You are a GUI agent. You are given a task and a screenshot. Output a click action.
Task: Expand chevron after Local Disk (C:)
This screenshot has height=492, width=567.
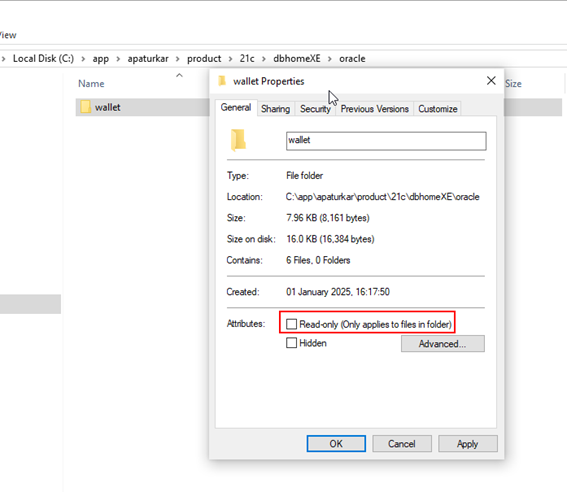pyautogui.click(x=83, y=59)
